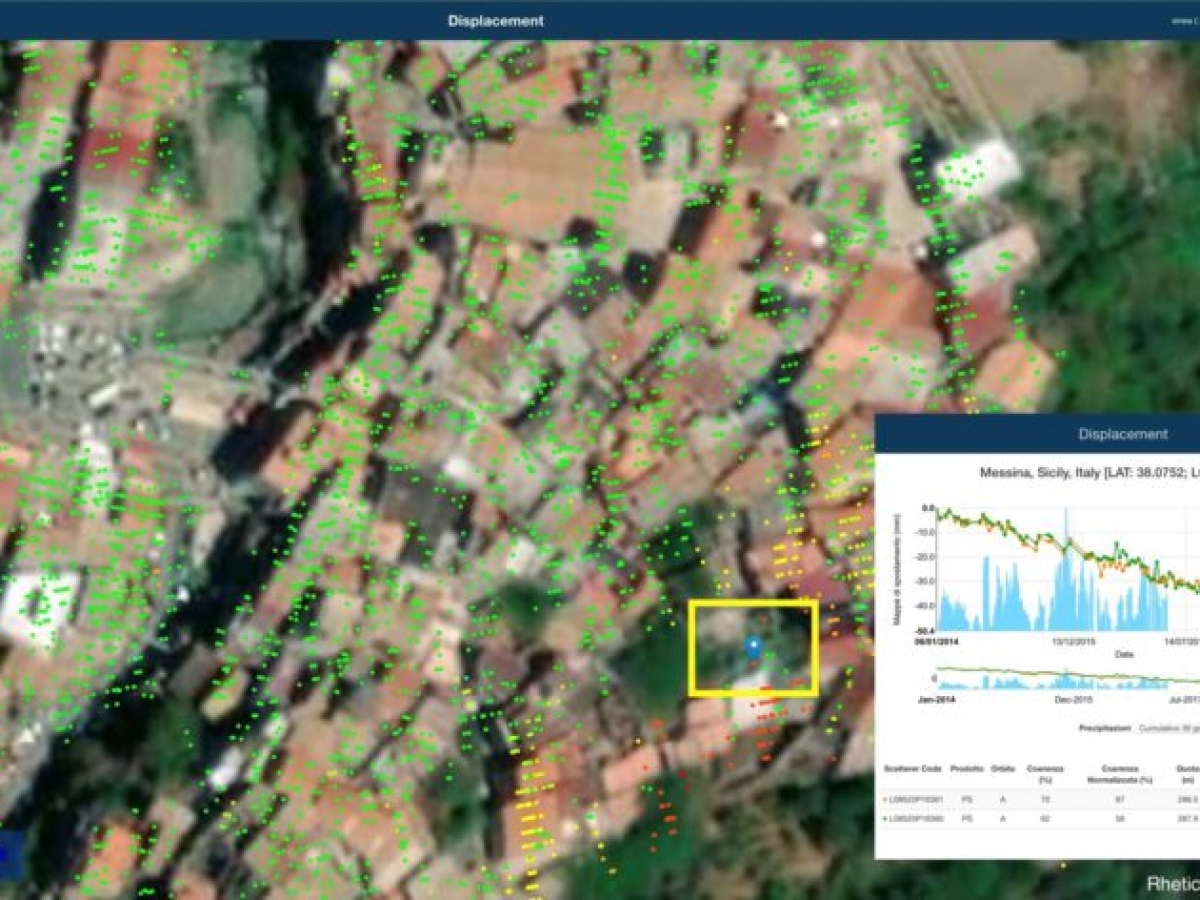1200x900 pixels.
Task: Click the Displacement title of the popup panel
Action: point(1122,434)
